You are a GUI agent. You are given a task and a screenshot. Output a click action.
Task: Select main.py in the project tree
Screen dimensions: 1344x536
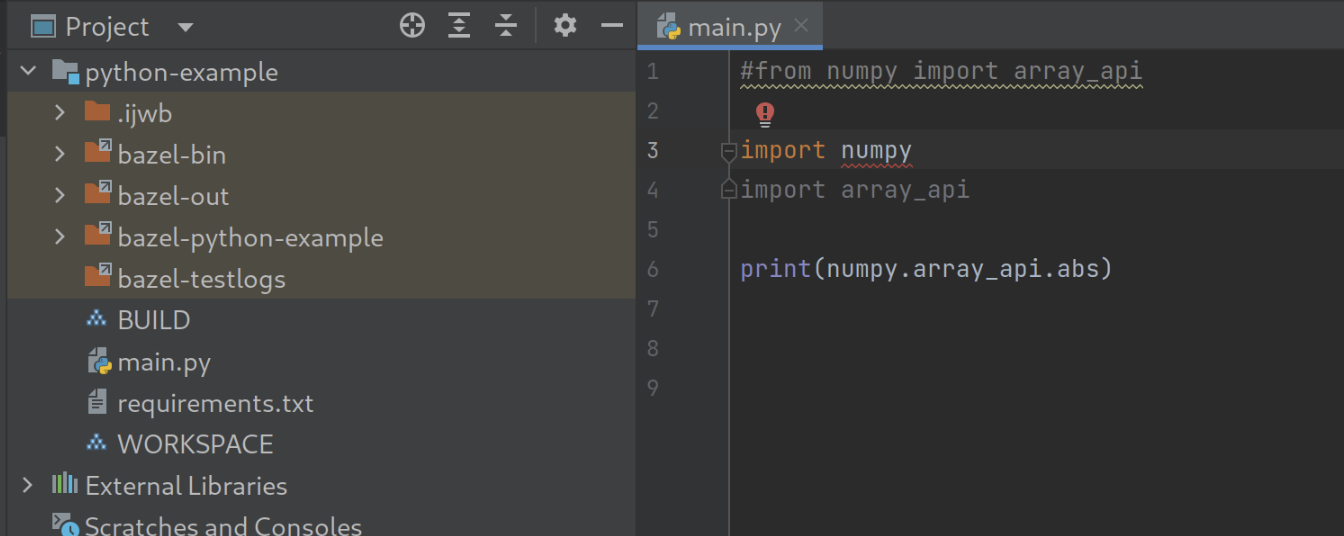click(x=164, y=362)
